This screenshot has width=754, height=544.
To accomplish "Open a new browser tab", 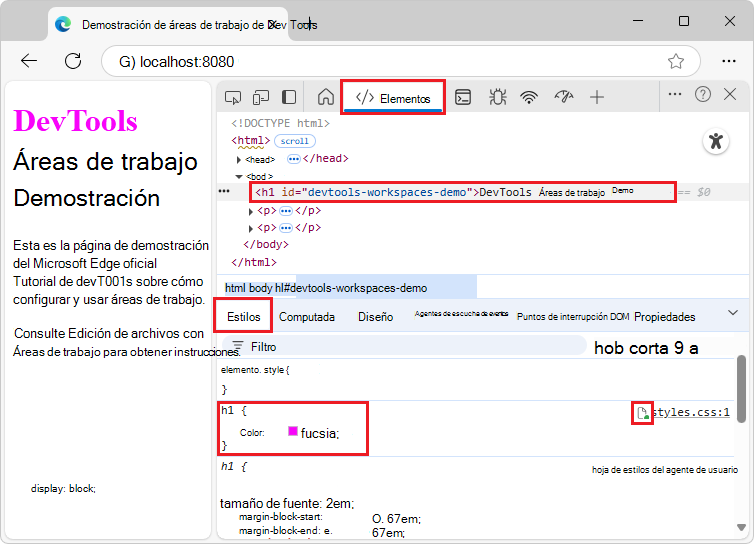I will pos(309,23).
